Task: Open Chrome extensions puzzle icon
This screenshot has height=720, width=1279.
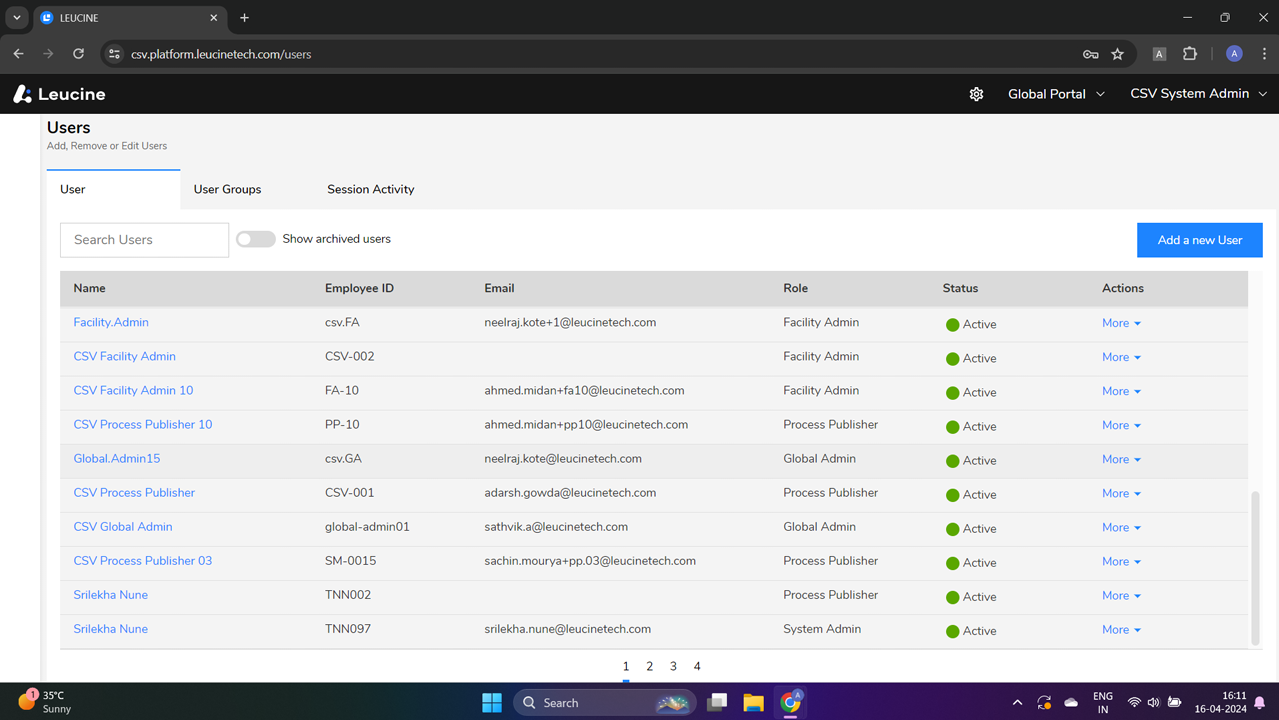Action: click(1190, 54)
